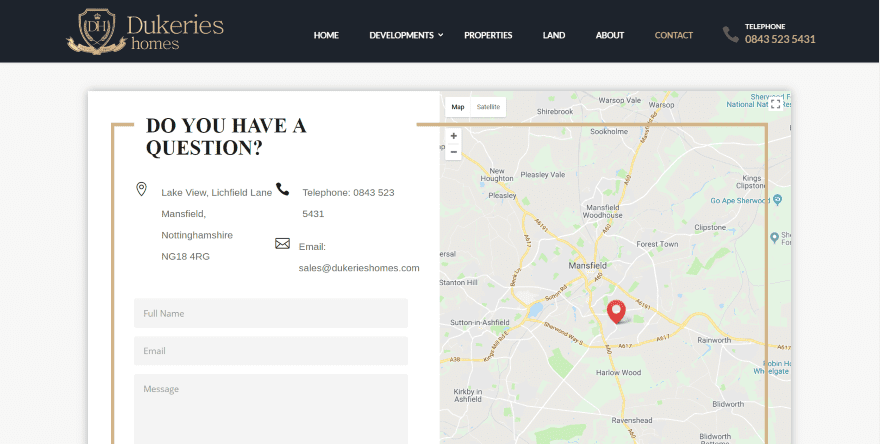
Task: Switch map to Map view
Action: point(458,106)
